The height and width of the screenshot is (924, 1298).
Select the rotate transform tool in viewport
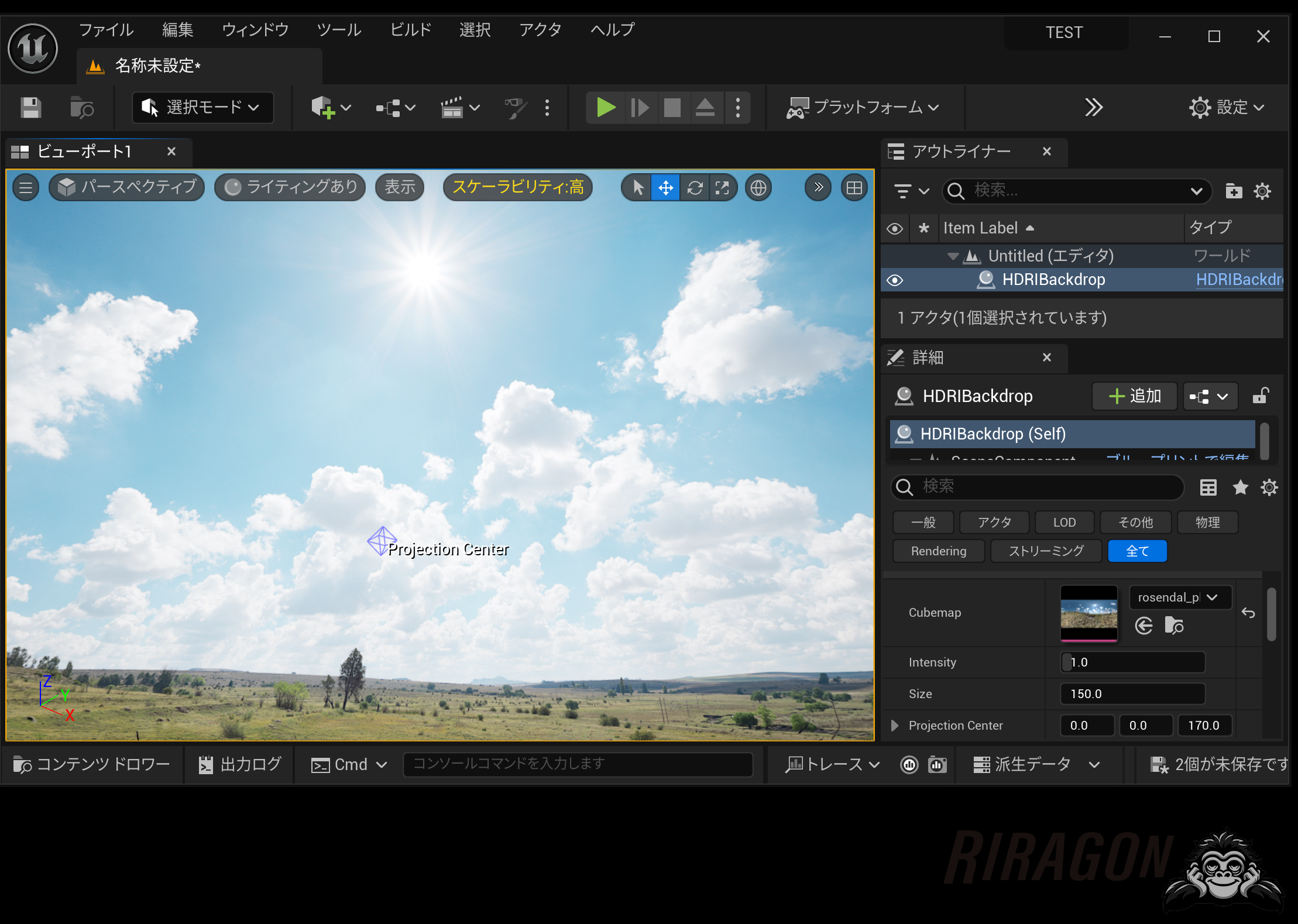point(695,188)
